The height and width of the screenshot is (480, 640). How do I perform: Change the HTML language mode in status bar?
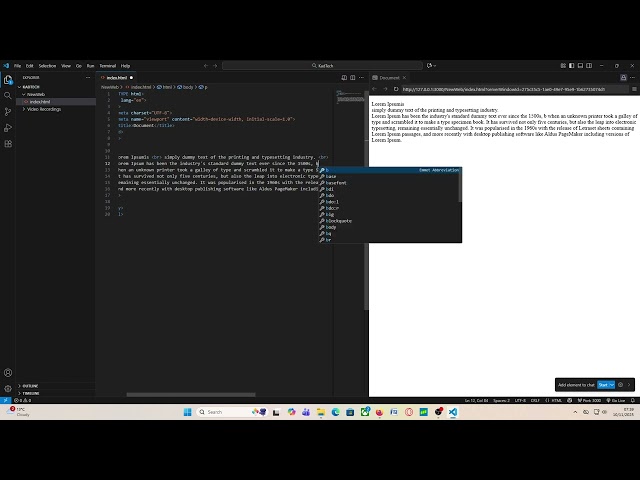557,400
